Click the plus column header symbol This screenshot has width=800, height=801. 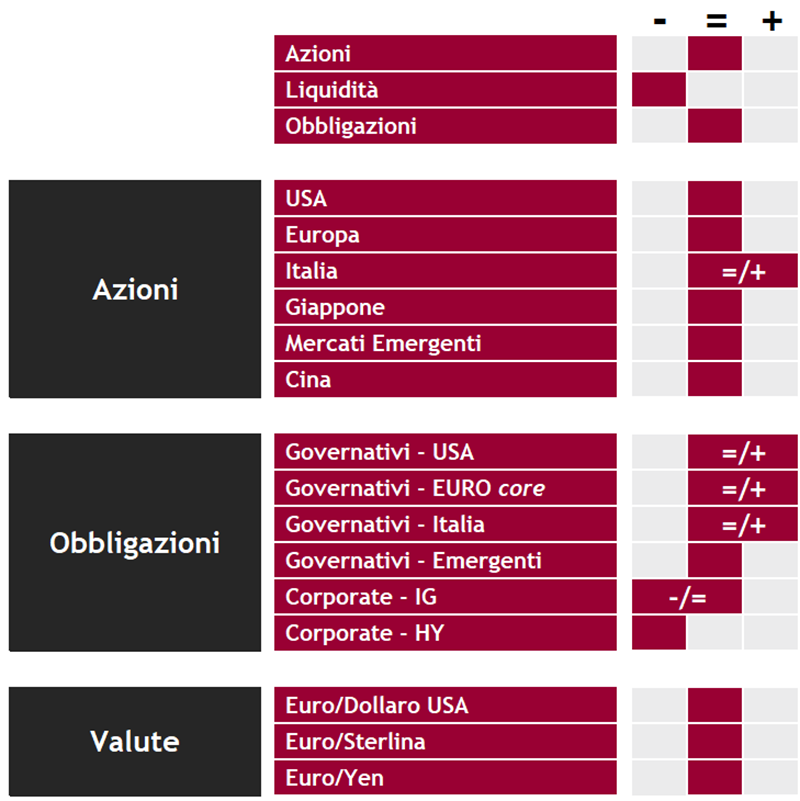771,21
